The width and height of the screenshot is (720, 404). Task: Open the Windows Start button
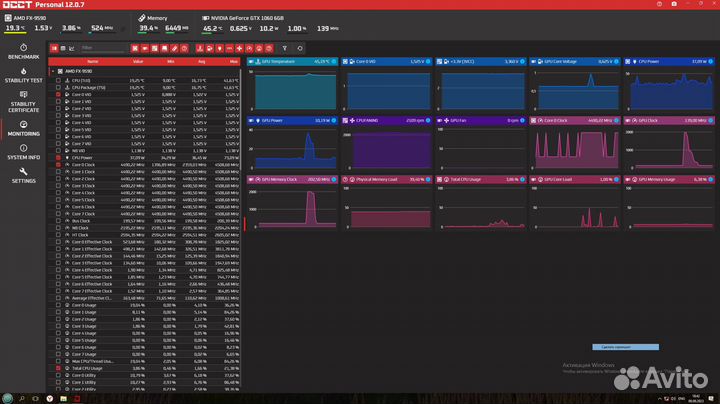(7, 398)
